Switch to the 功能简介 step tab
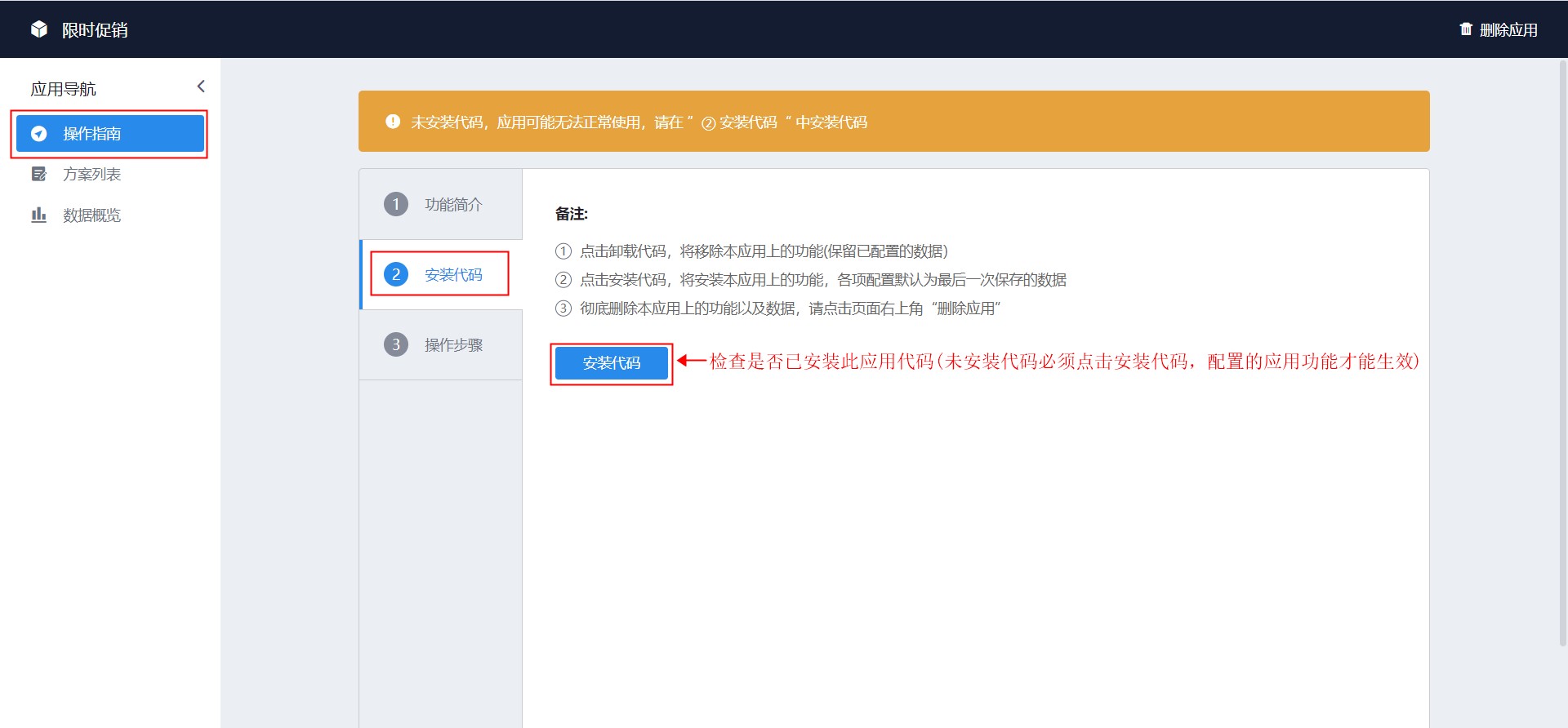The image size is (1568, 728). coord(441,204)
